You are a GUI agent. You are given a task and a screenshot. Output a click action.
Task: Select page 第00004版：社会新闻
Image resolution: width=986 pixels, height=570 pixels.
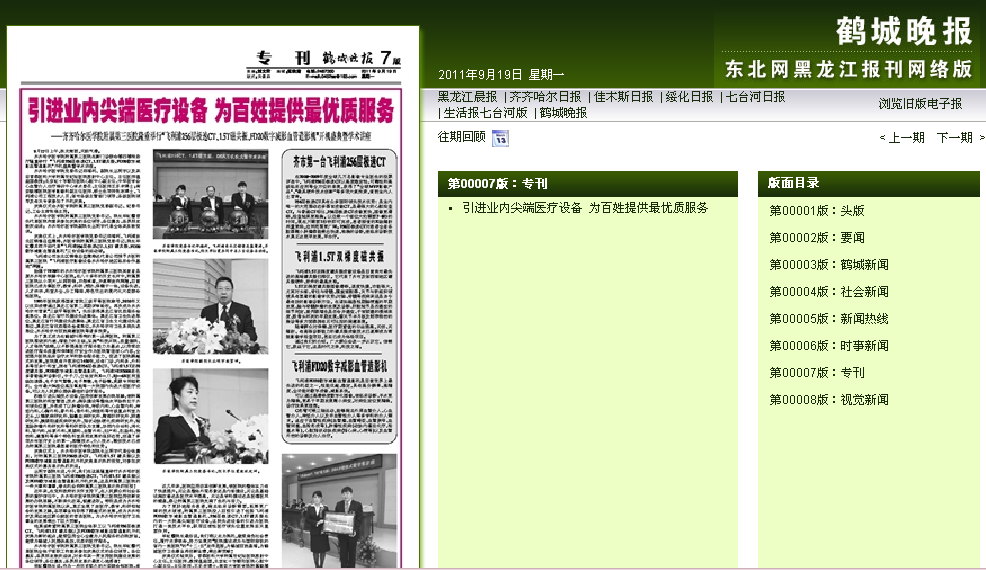coord(829,292)
